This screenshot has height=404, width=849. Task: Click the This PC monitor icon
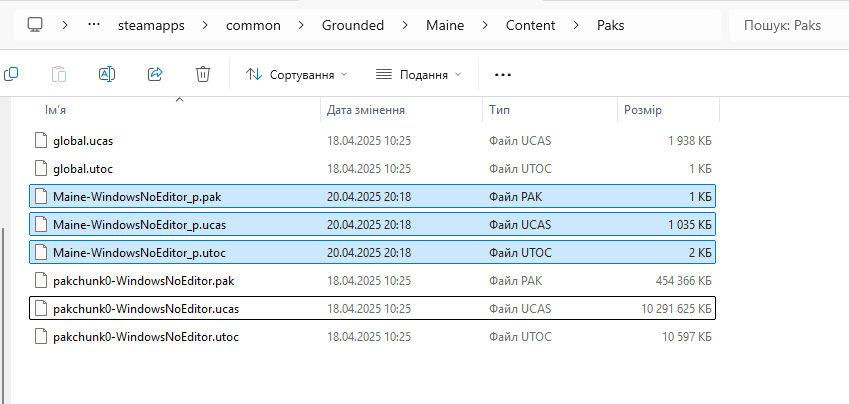(x=35, y=25)
